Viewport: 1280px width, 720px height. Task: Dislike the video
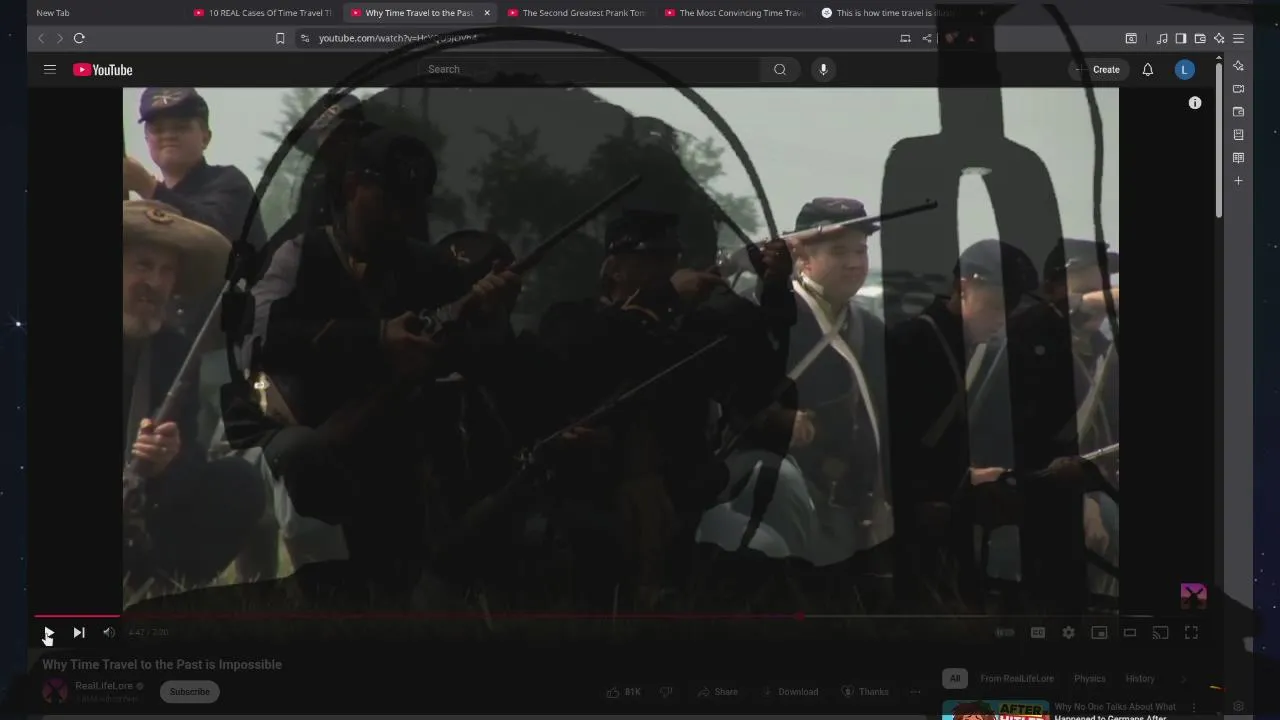click(x=666, y=691)
